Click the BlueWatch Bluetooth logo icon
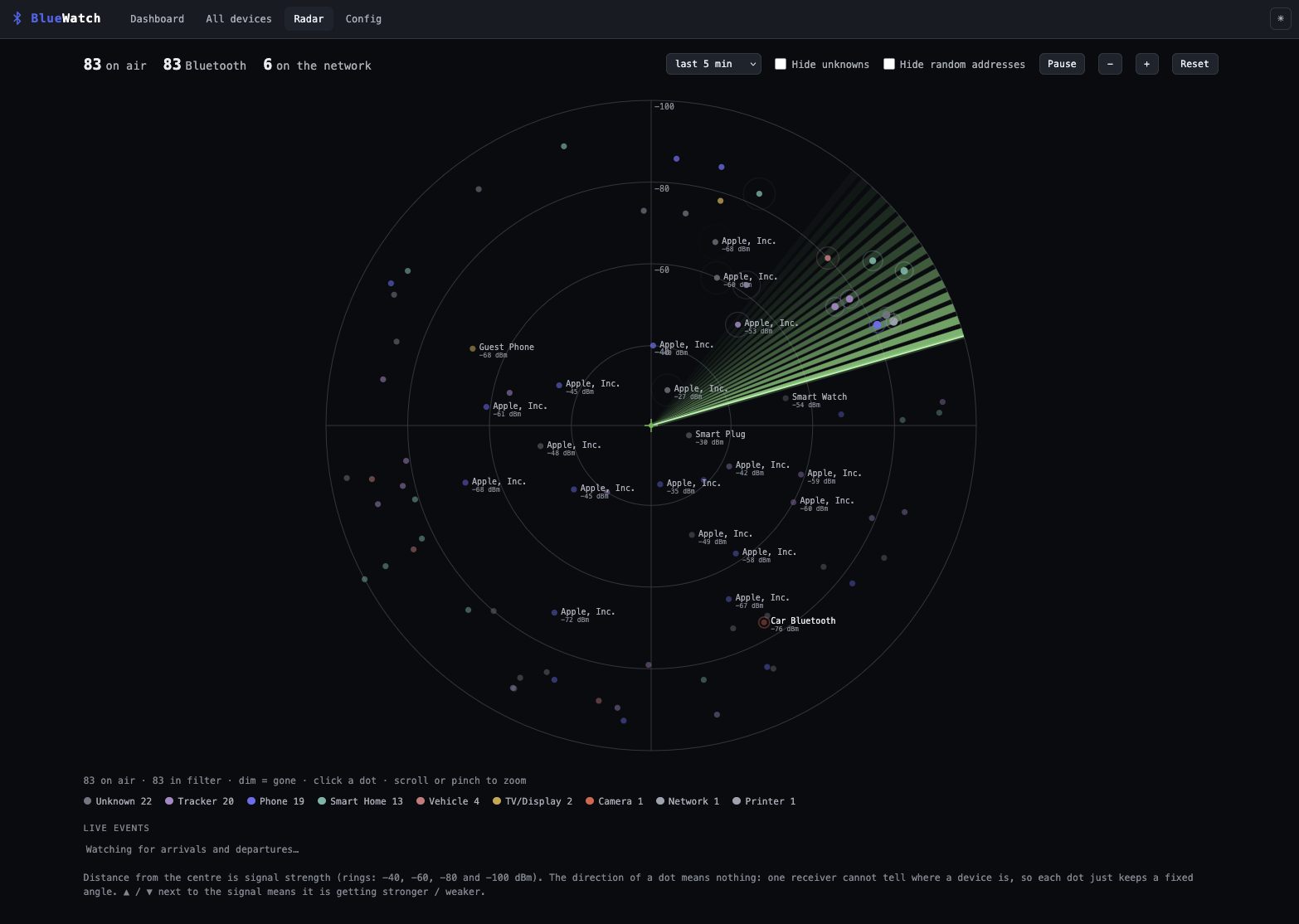Image resolution: width=1299 pixels, height=924 pixels. click(x=17, y=18)
